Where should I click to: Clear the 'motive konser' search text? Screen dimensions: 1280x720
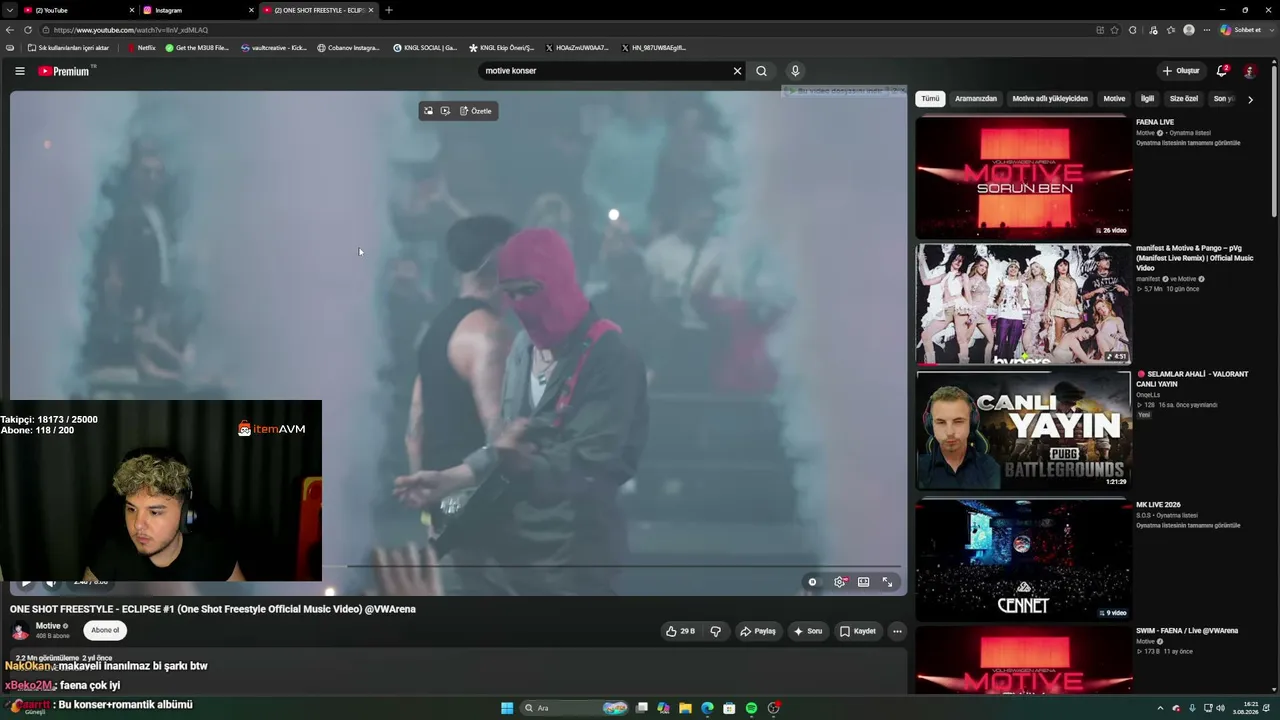pyautogui.click(x=738, y=71)
